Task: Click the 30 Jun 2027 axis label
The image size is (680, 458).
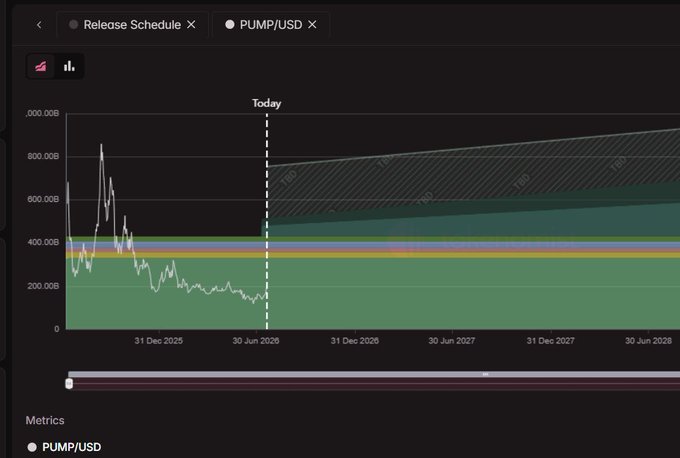Action: pyautogui.click(x=452, y=341)
